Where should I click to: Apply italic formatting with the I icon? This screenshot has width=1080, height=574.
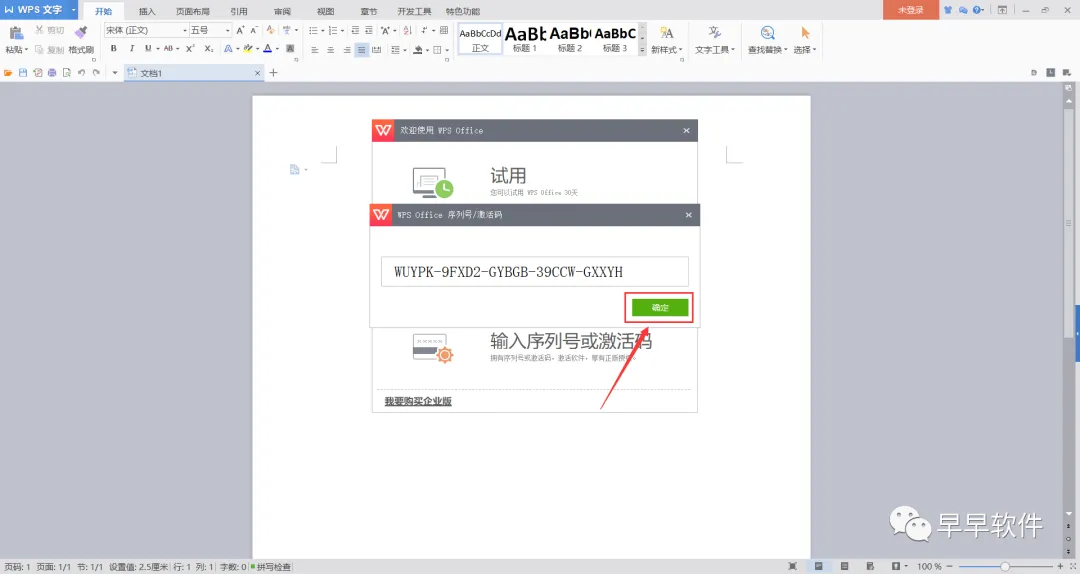pyautogui.click(x=132, y=49)
